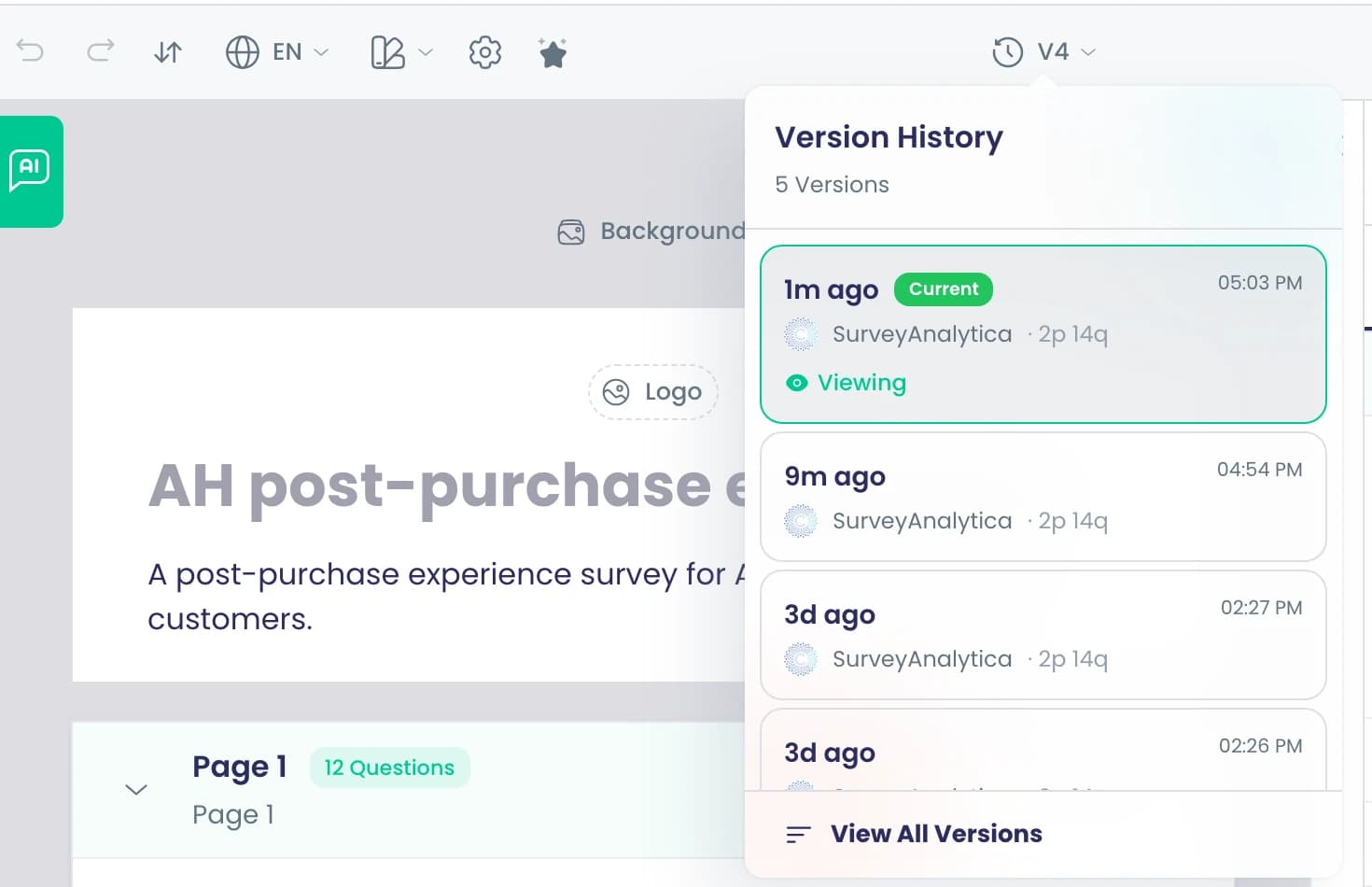The height and width of the screenshot is (887, 1372).
Task: Click View All Versions link
Action: [936, 834]
